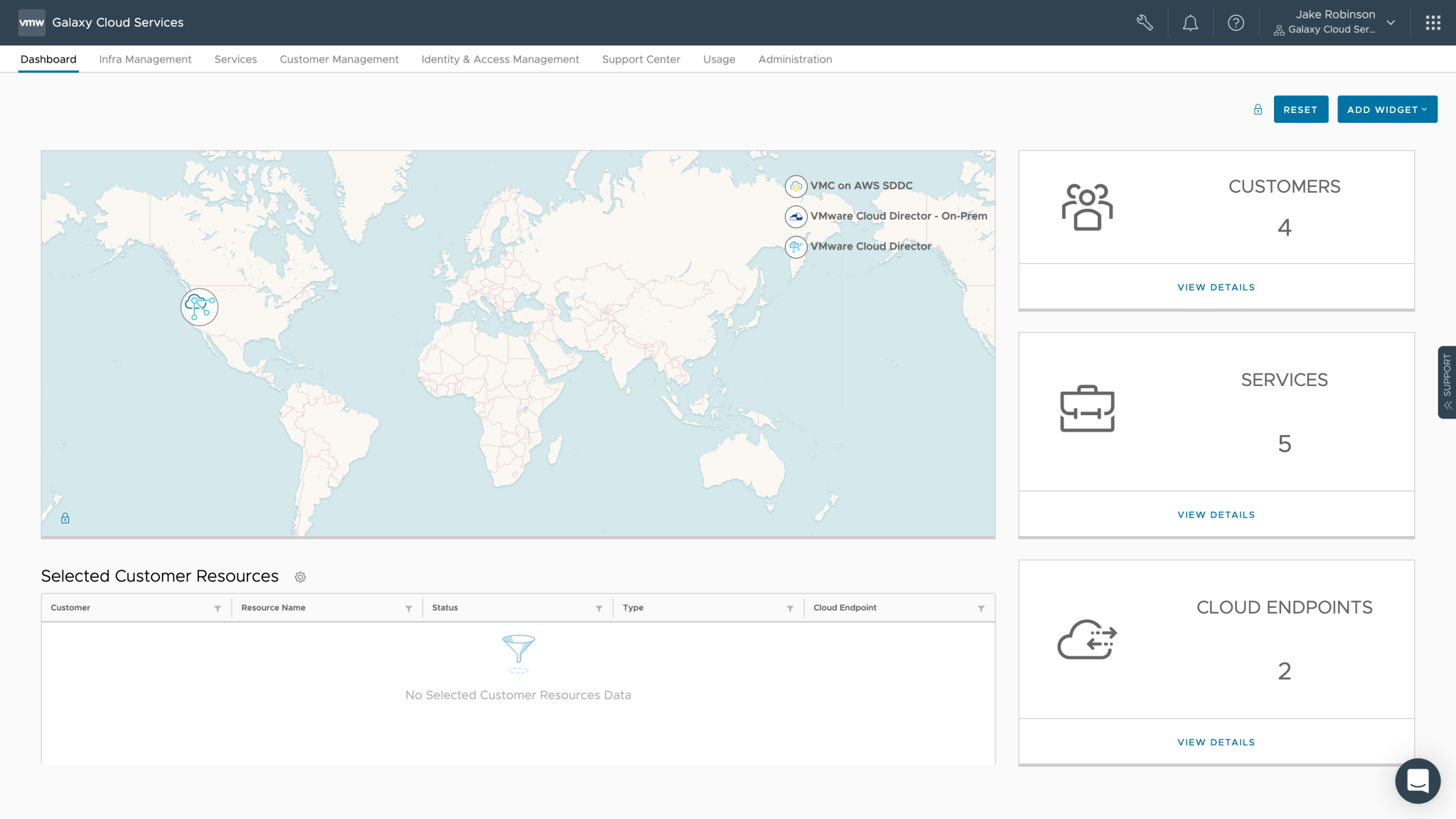Click the VMC on AWS SDDC legend icon

click(x=796, y=186)
